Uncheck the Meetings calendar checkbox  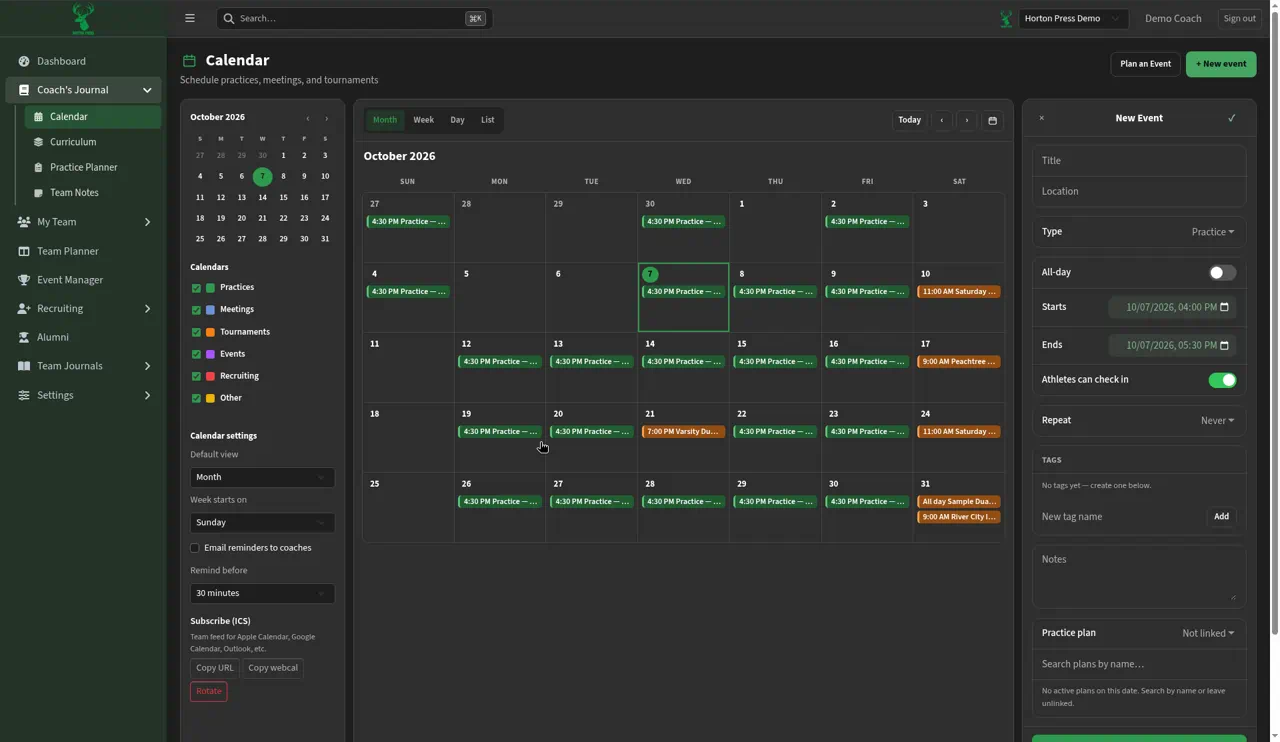coord(196,310)
